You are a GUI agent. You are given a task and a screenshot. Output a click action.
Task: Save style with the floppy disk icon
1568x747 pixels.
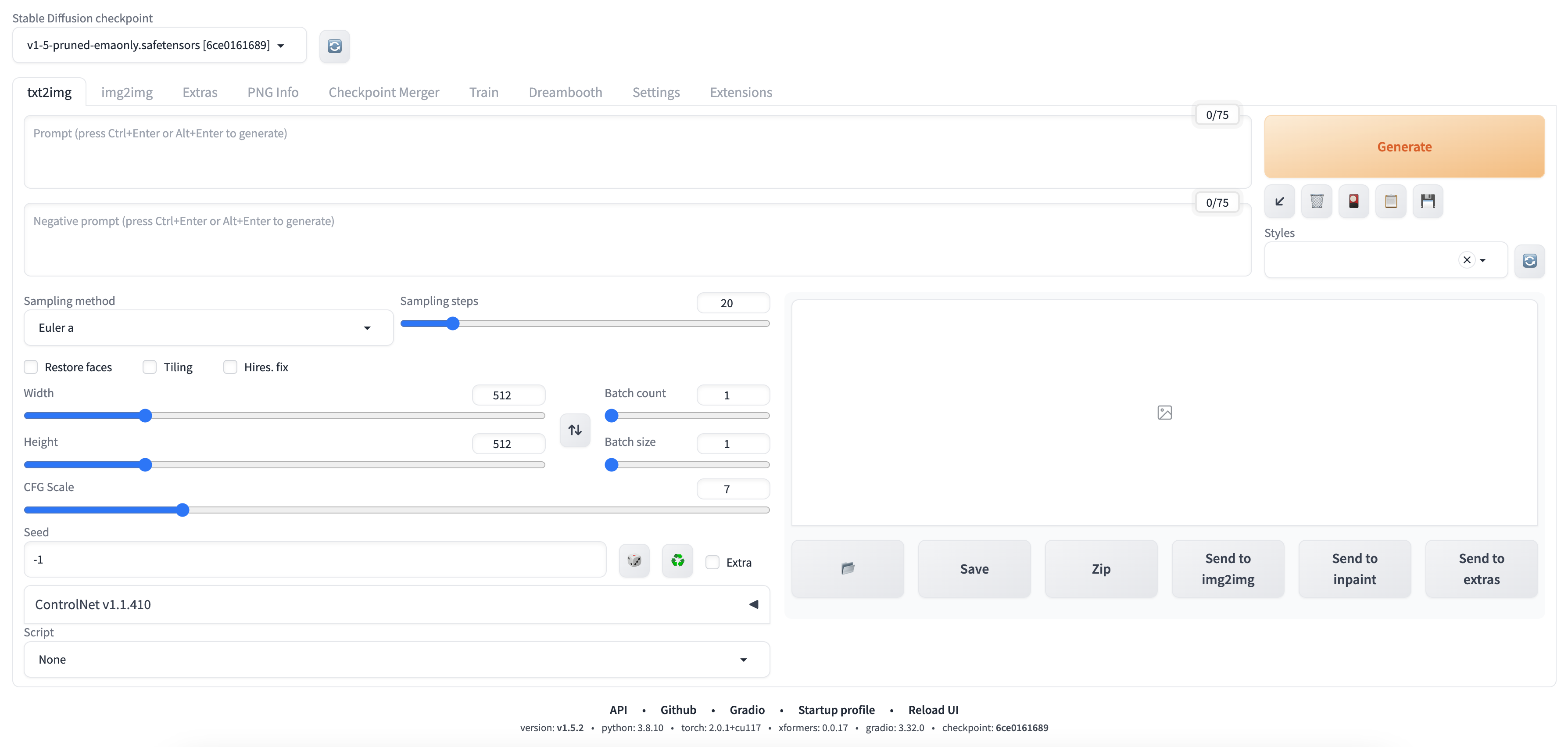pyautogui.click(x=1428, y=201)
